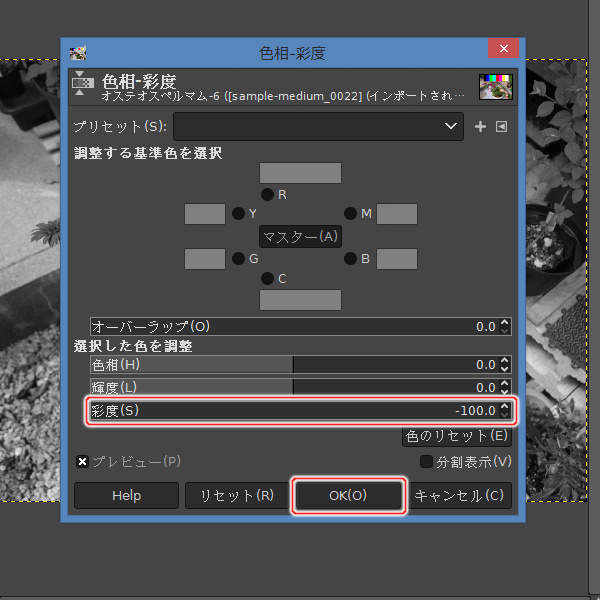The width and height of the screenshot is (600, 600).
Task: Click the blue color swatch beside B
Action: tap(397, 259)
